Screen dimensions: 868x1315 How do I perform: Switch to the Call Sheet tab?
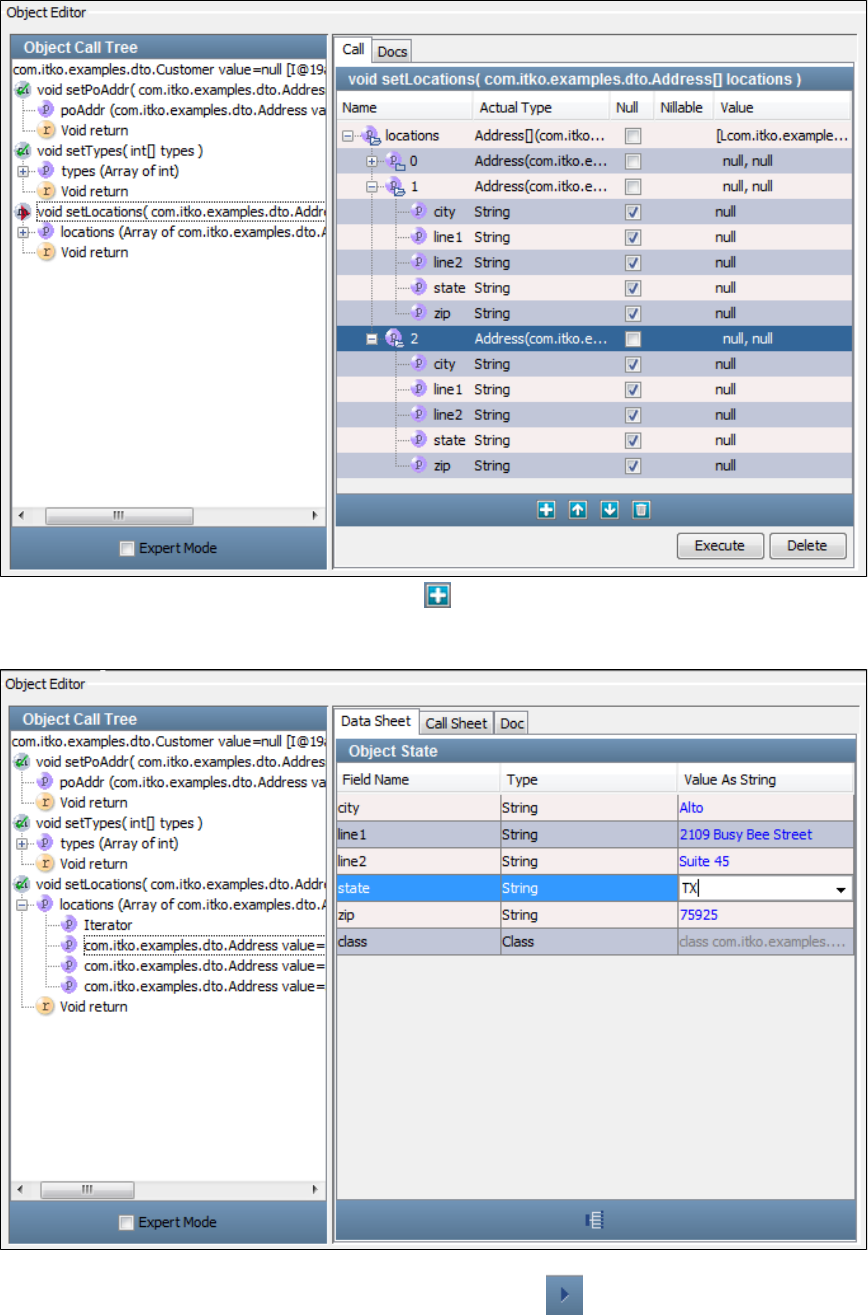(x=456, y=723)
